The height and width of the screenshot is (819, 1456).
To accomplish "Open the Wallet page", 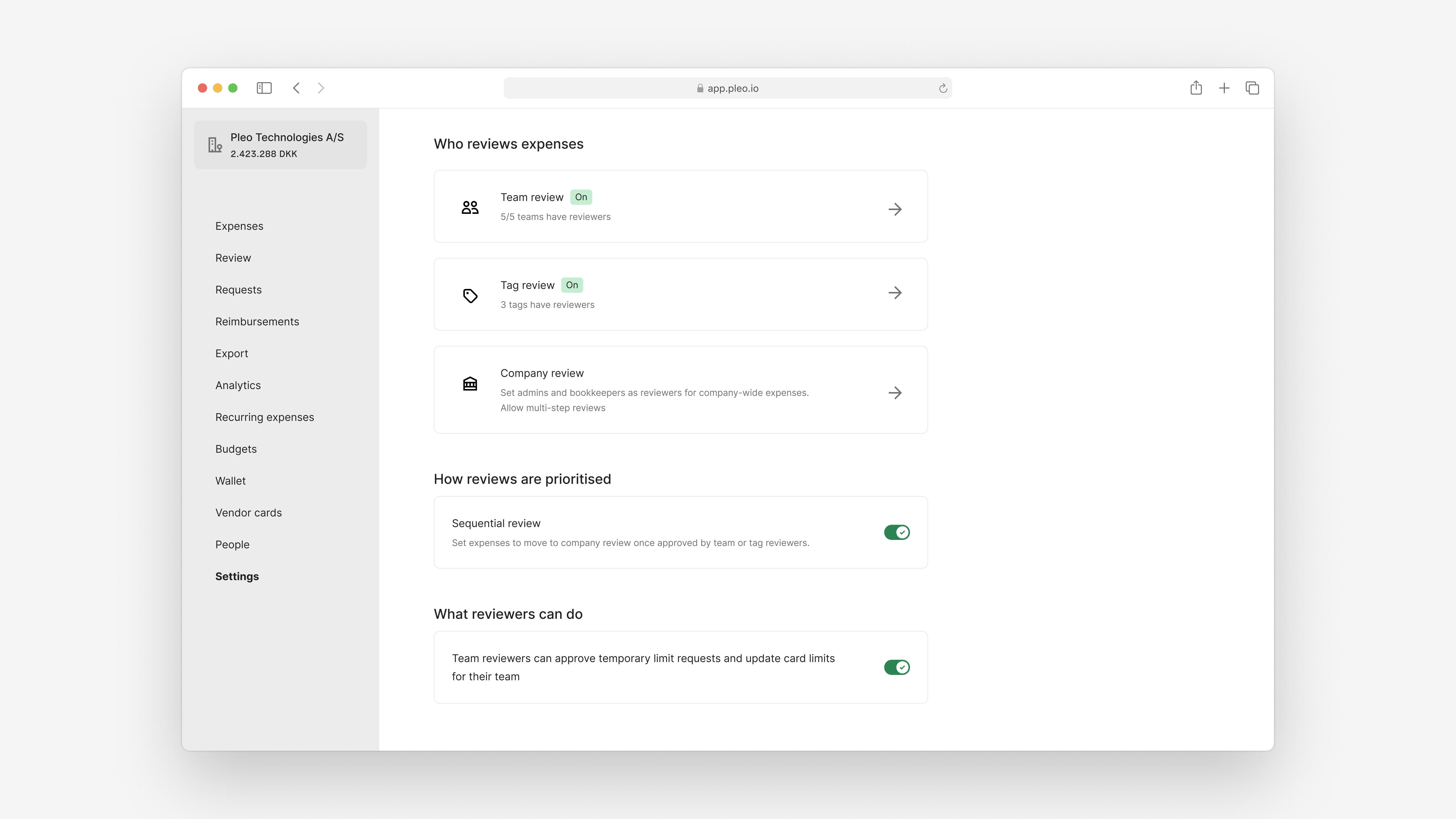I will point(231,481).
